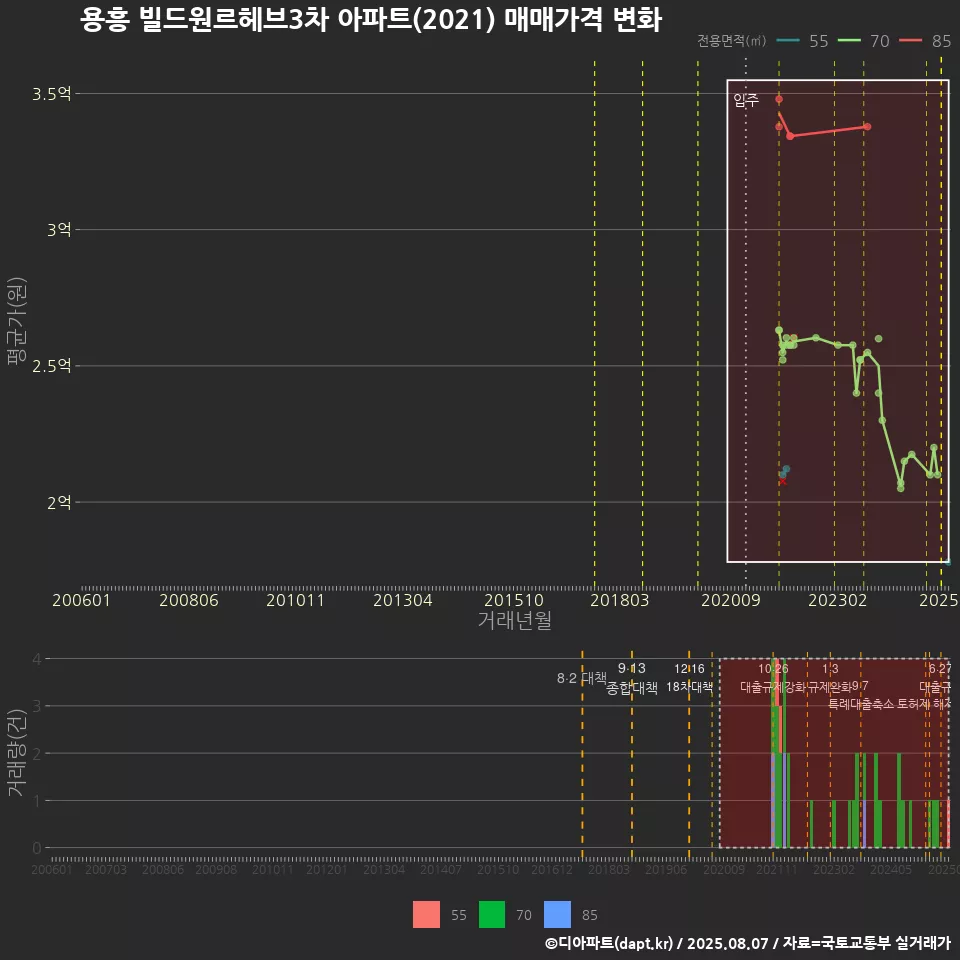Viewport: 960px width, 960px height.
Task: Click the 입주 annotation label
Action: point(746,100)
